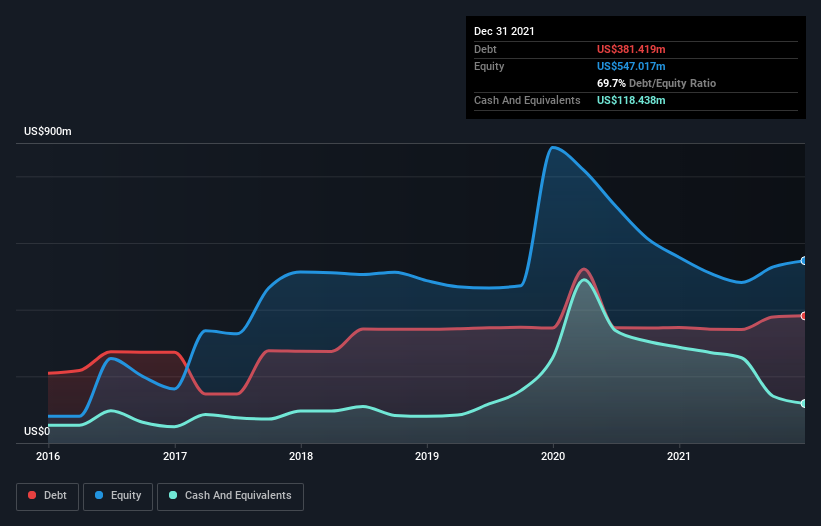Click the 2016 x-axis label
Viewport: 821px width, 526px height.
(x=48, y=456)
